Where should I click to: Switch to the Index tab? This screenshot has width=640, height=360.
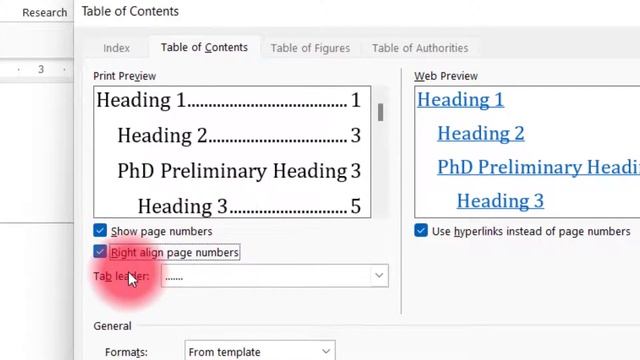pyautogui.click(x=116, y=48)
